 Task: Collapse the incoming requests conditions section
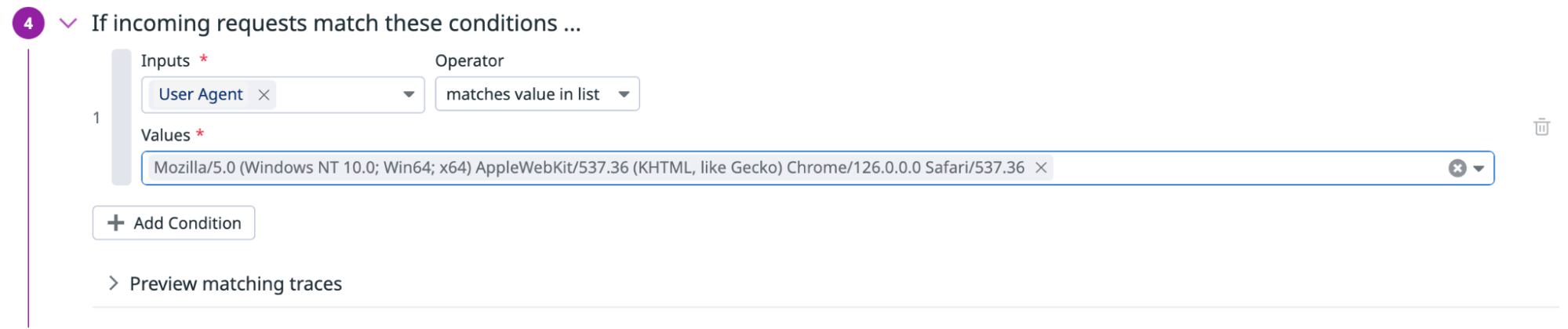pyautogui.click(x=68, y=24)
